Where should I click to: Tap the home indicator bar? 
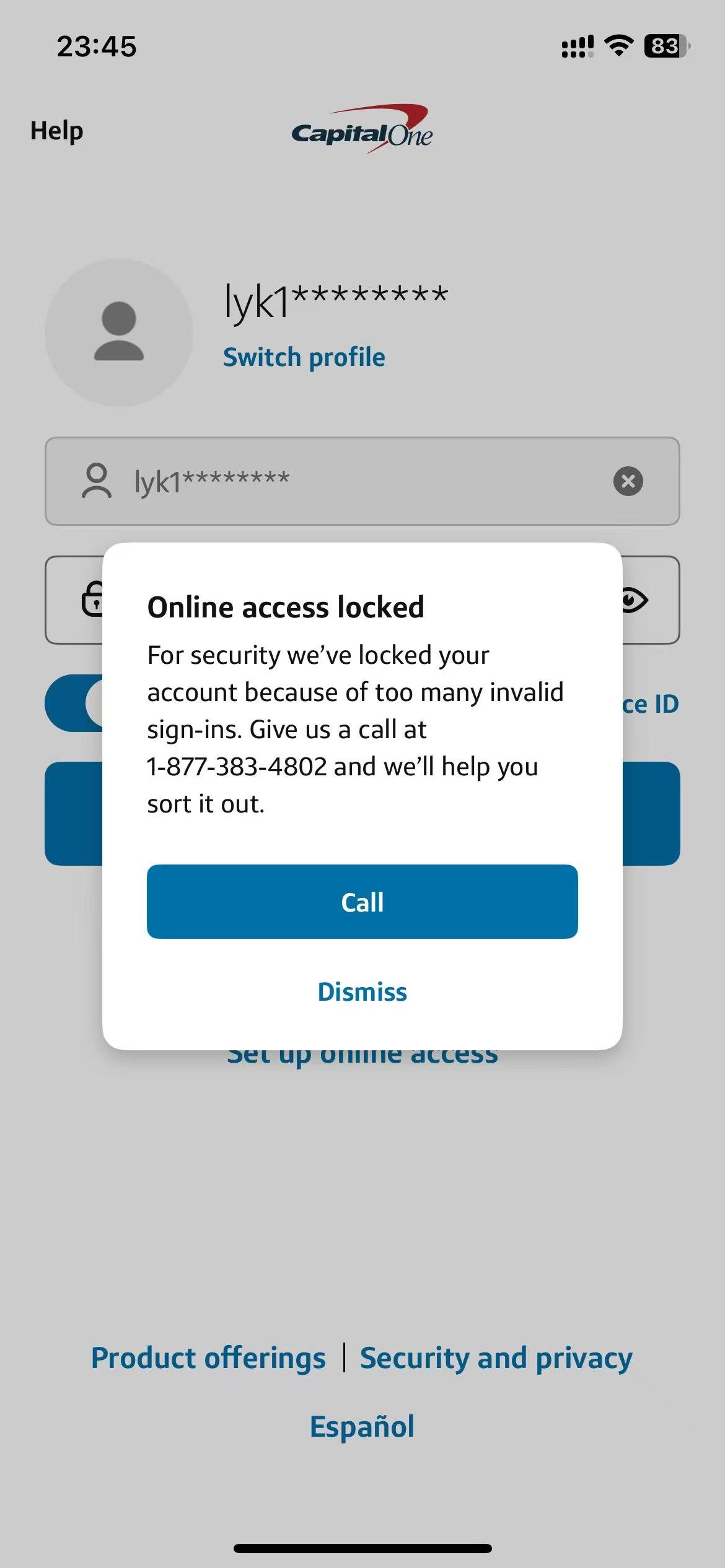tap(362, 1548)
